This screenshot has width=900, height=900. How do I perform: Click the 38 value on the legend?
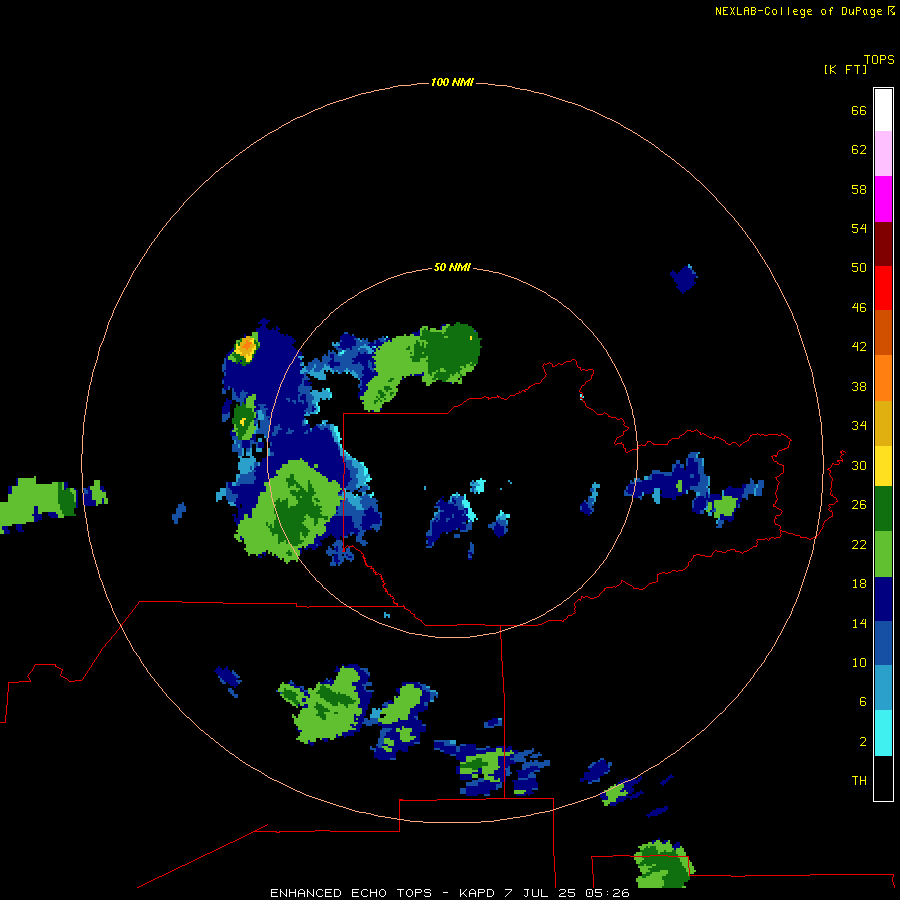859,386
